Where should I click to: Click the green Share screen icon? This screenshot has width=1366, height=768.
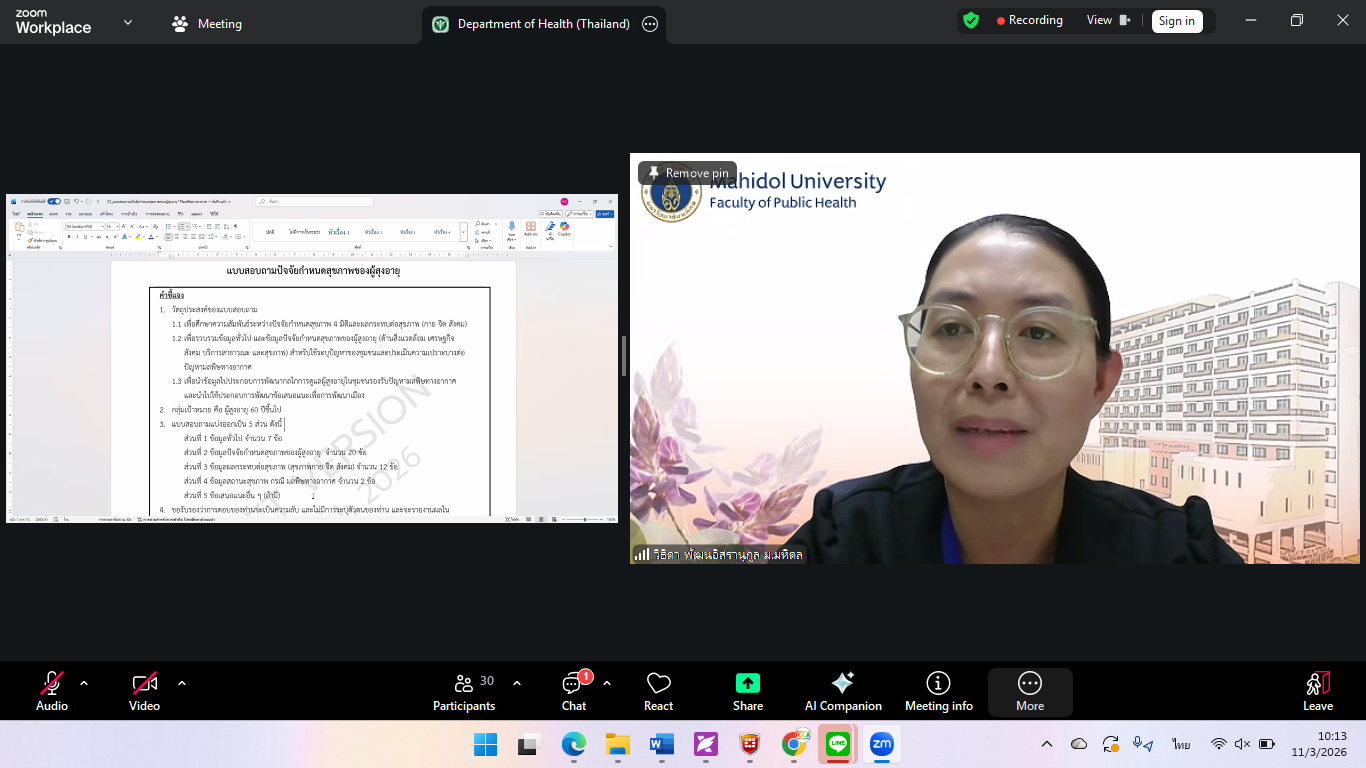click(x=748, y=683)
